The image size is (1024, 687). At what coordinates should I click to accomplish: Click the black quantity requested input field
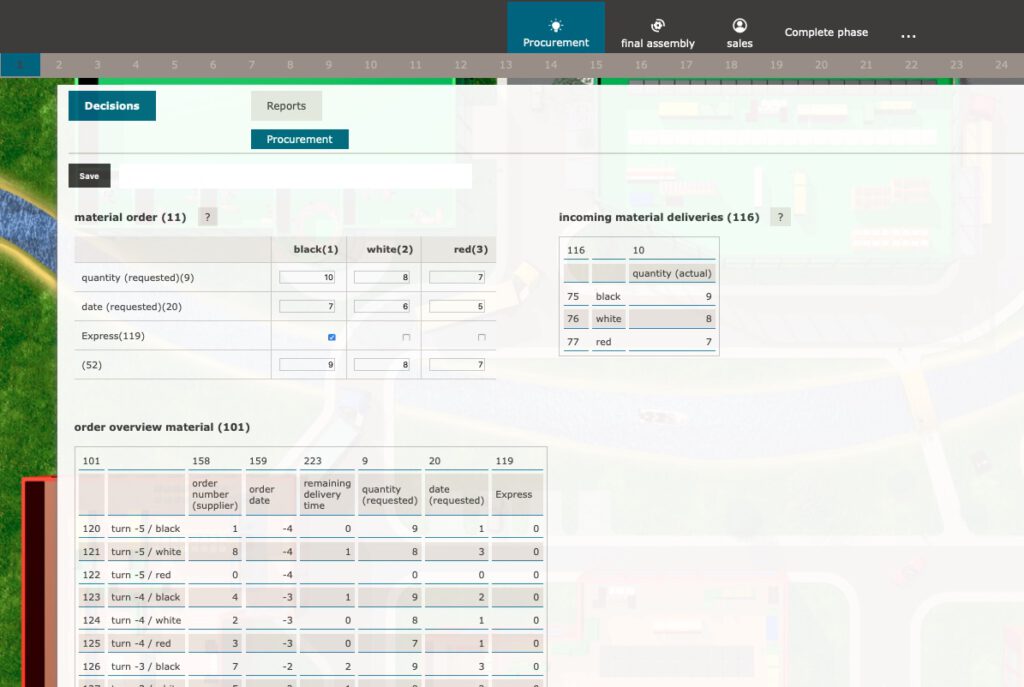click(x=307, y=278)
